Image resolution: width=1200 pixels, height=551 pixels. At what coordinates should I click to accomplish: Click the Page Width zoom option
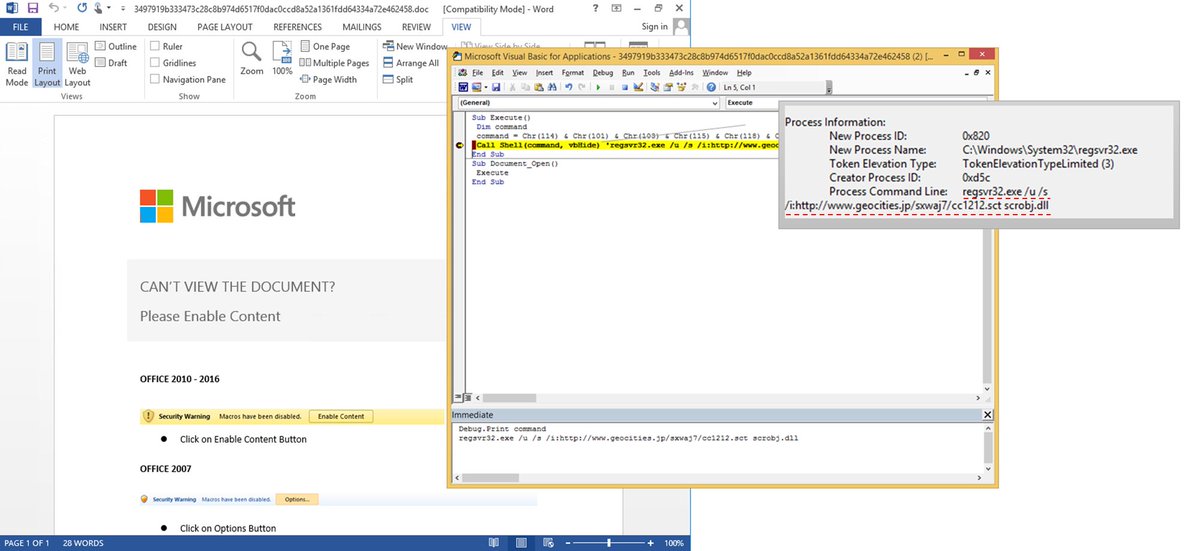pyautogui.click(x=328, y=80)
